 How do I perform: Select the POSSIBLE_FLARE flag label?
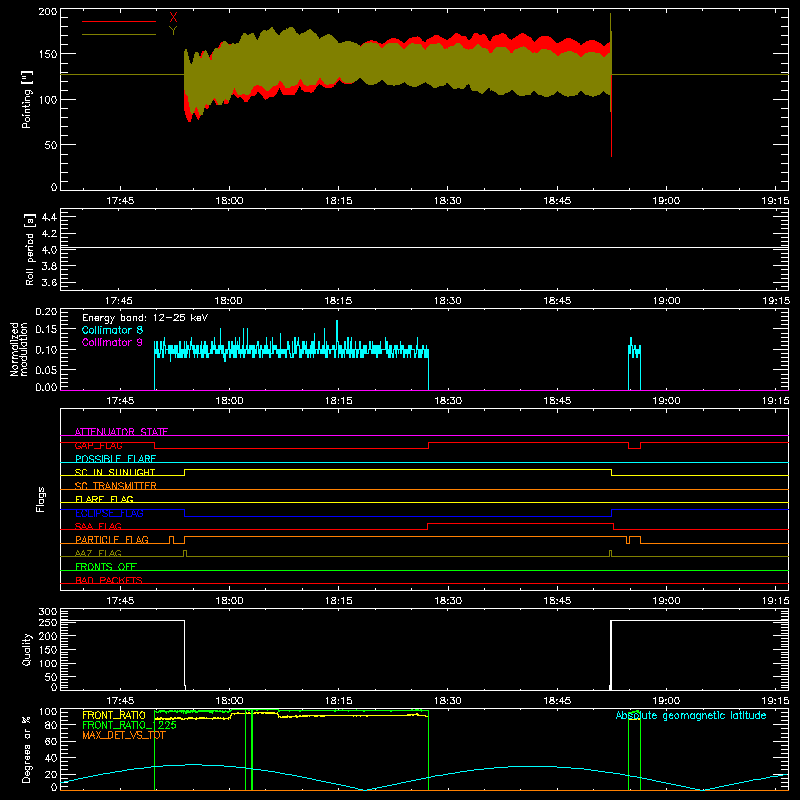click(x=115, y=459)
